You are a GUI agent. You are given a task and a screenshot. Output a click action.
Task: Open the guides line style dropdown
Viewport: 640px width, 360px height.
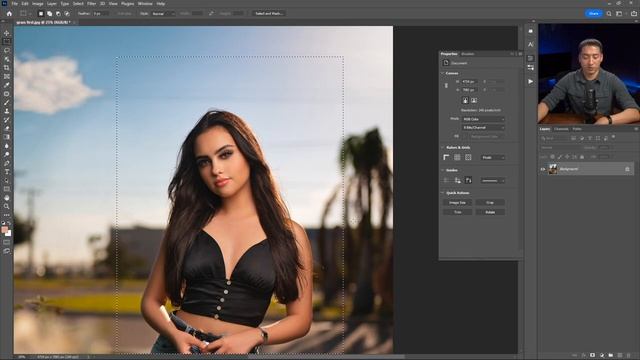[493, 180]
